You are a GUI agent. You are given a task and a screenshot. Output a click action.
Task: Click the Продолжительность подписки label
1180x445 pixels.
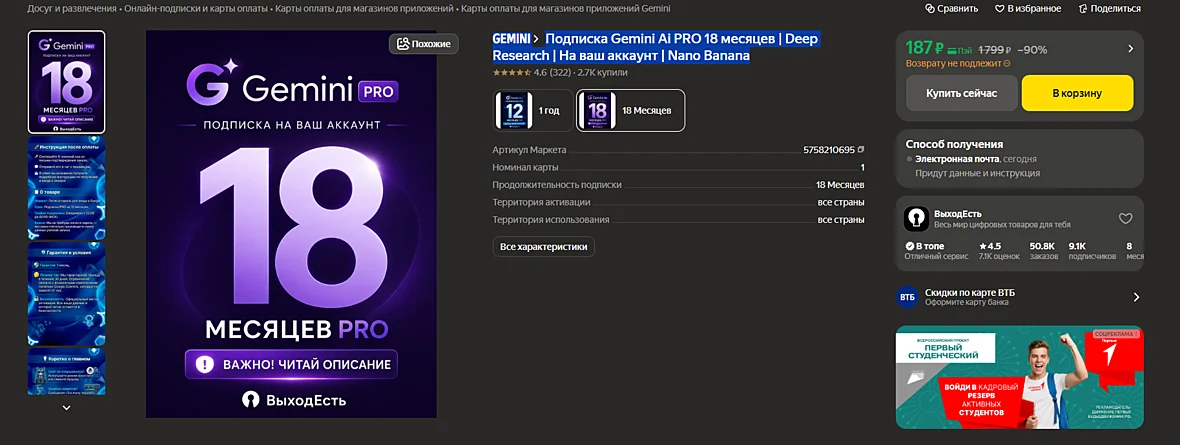(557, 184)
